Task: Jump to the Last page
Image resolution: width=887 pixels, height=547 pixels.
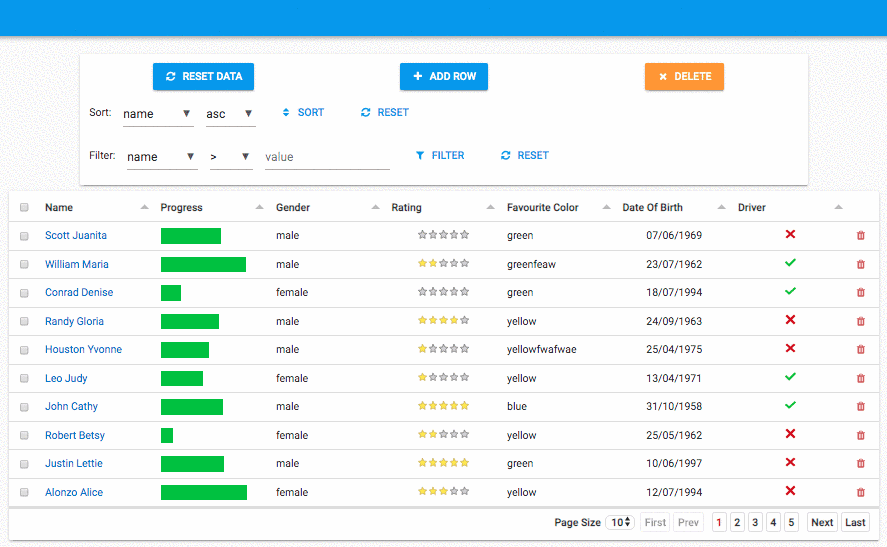Action: coord(855,522)
